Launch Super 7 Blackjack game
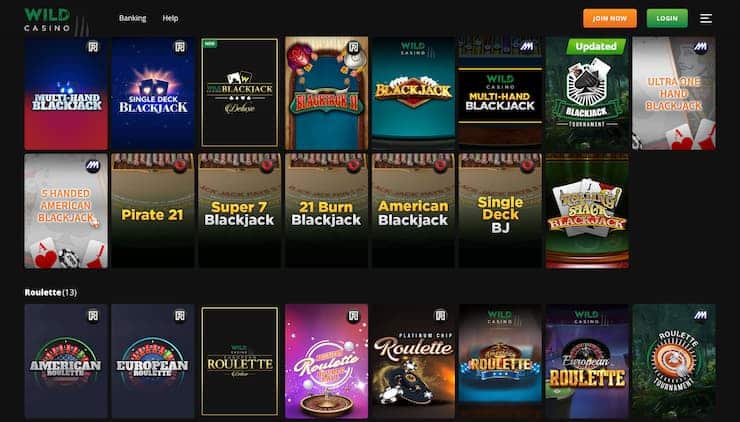The image size is (740, 422). coord(239,211)
